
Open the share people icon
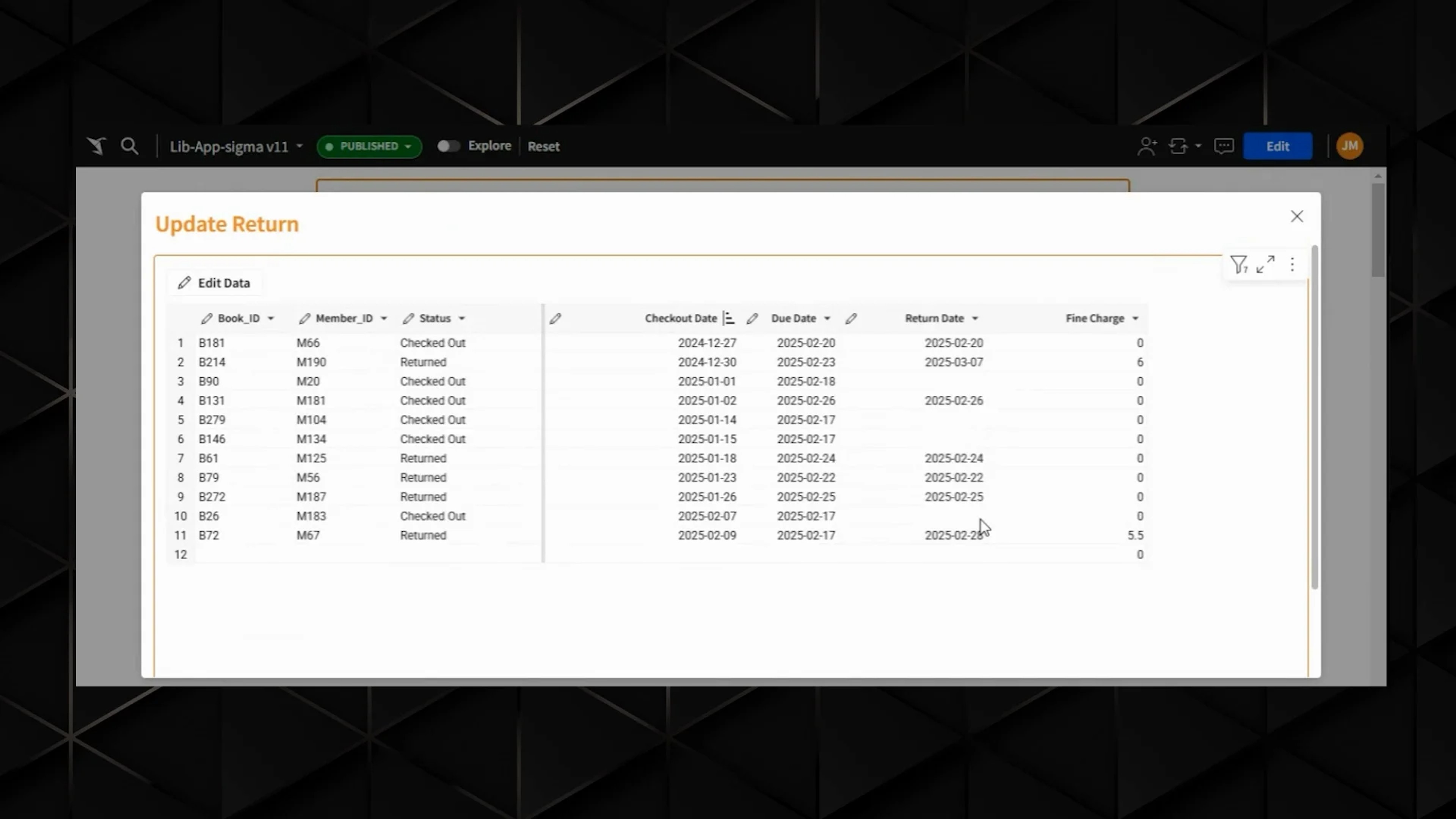tap(1147, 146)
